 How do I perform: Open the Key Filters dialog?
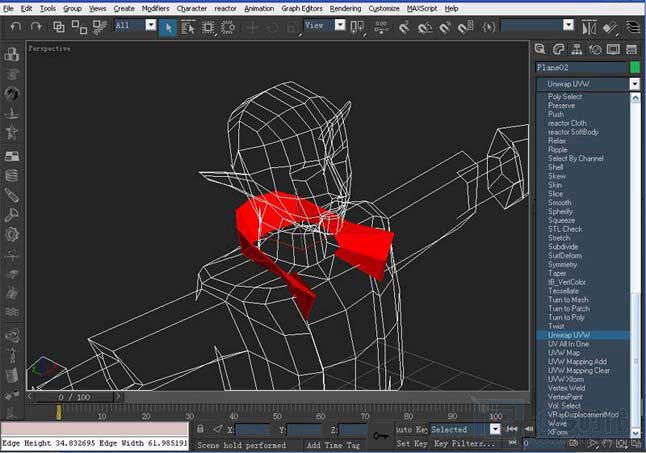[465, 444]
